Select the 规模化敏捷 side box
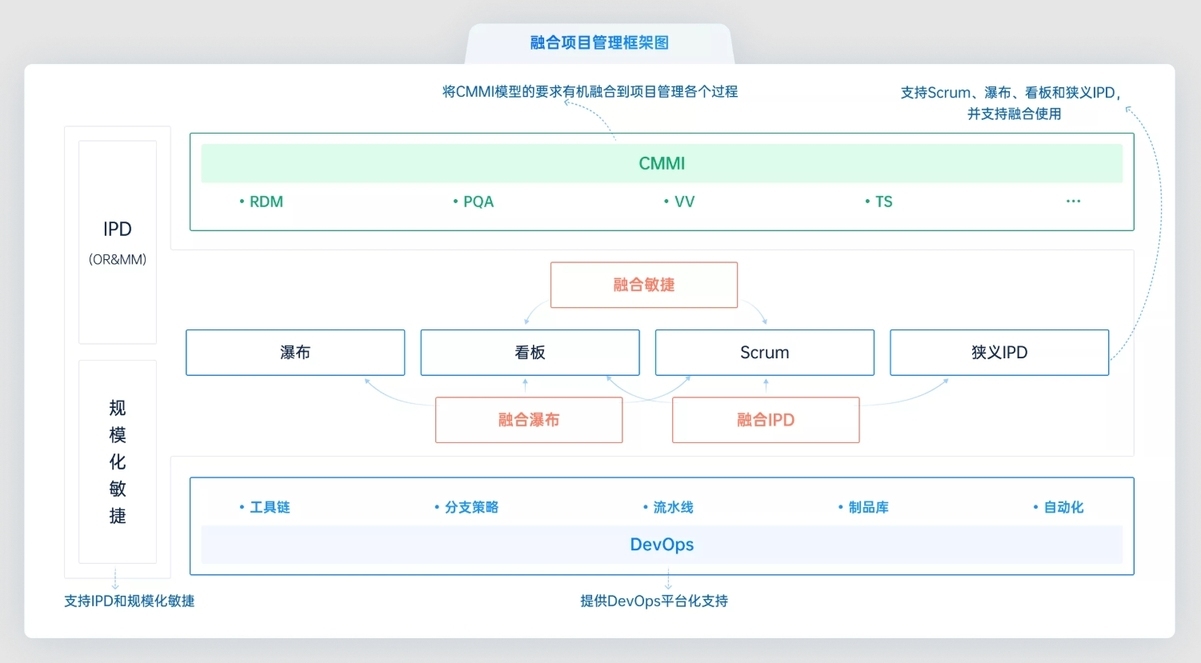The width and height of the screenshot is (1201, 663). (x=118, y=462)
